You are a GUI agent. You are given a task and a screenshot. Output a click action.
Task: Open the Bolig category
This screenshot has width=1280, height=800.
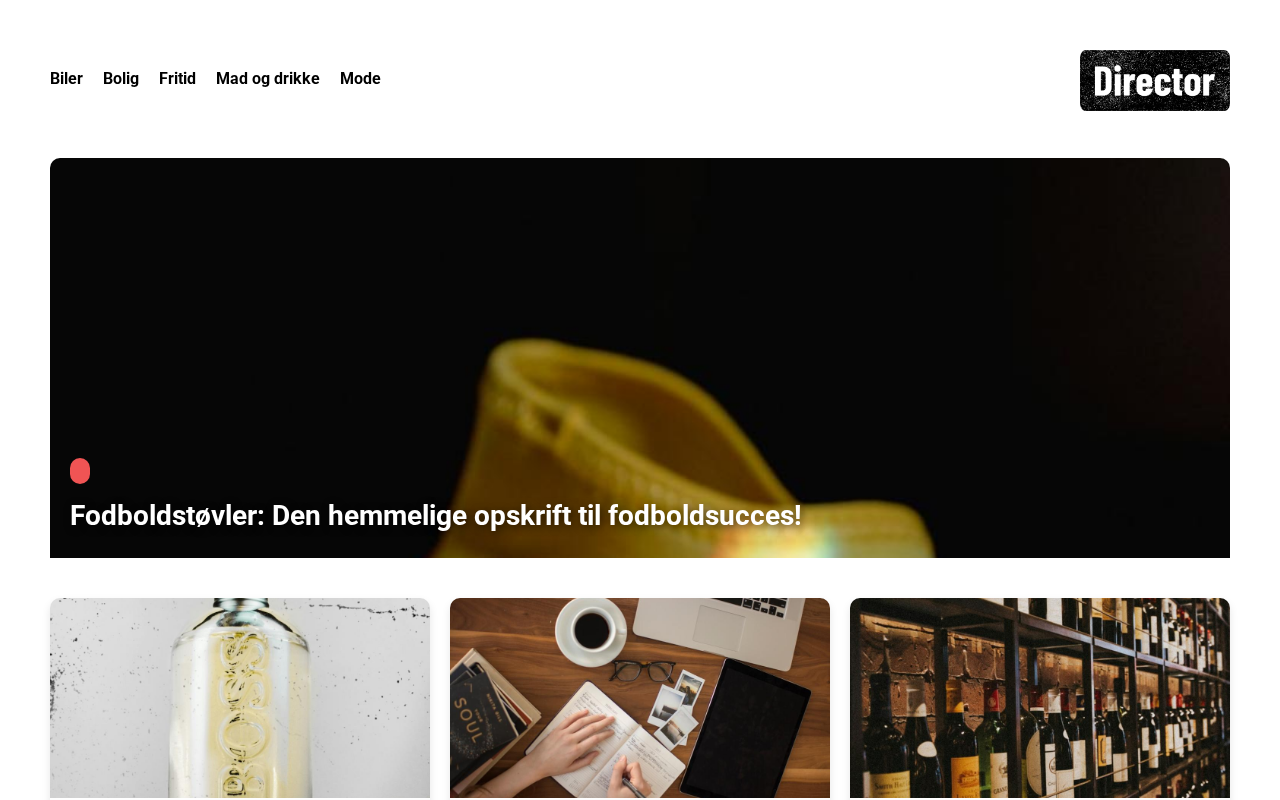(121, 79)
